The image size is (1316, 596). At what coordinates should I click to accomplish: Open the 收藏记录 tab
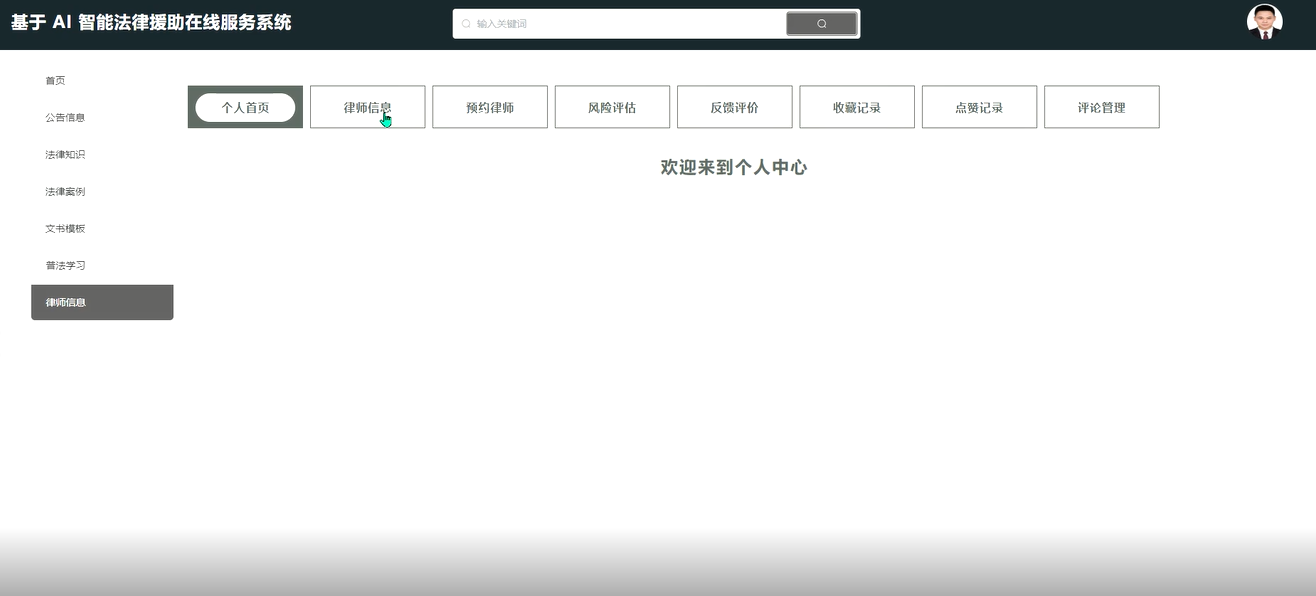coord(857,107)
